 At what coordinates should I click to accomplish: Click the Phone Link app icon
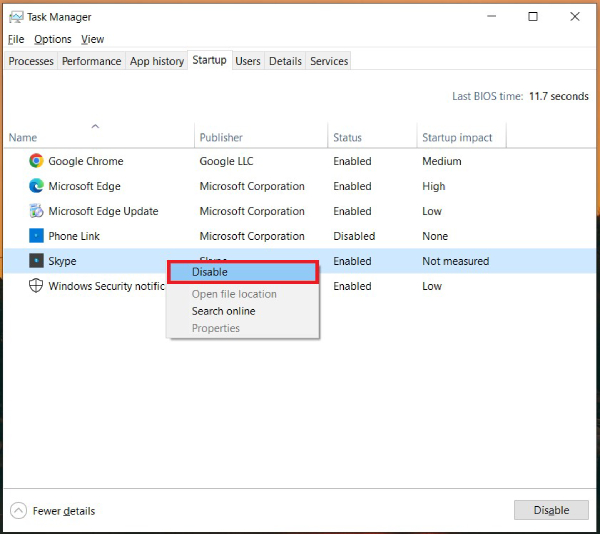[36, 236]
